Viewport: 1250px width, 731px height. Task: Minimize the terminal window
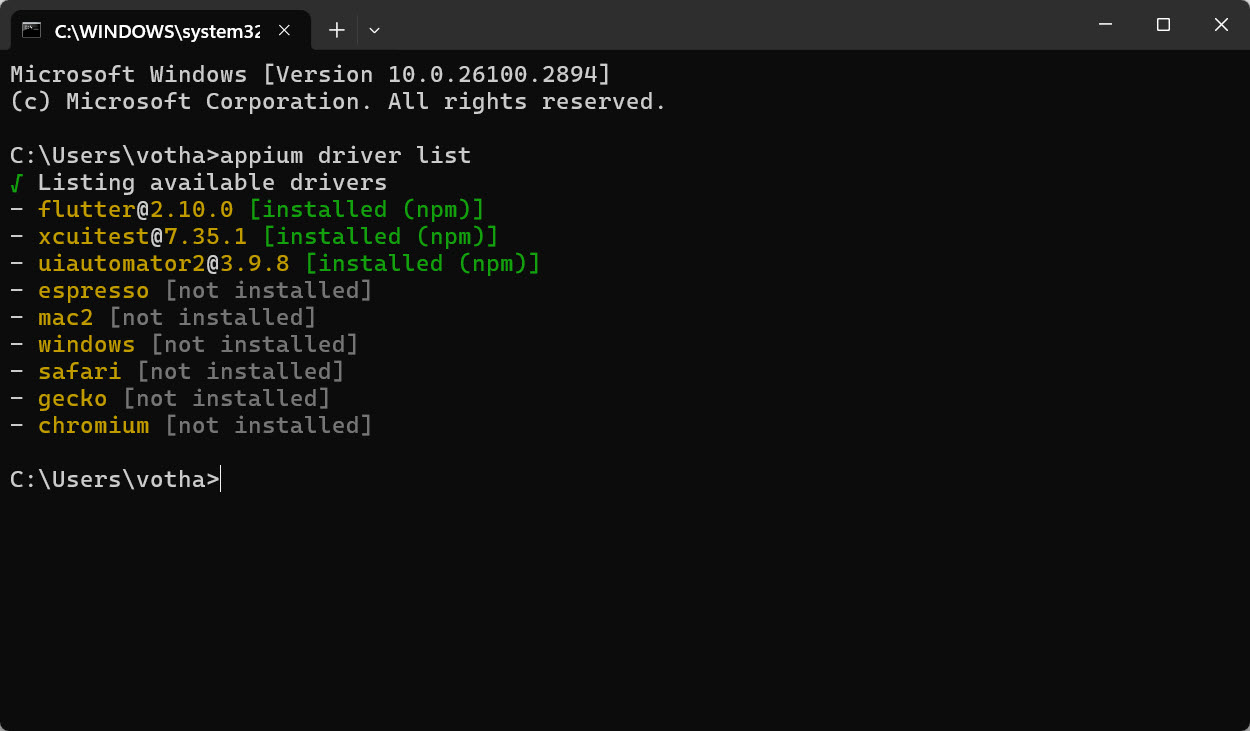coord(1105,25)
